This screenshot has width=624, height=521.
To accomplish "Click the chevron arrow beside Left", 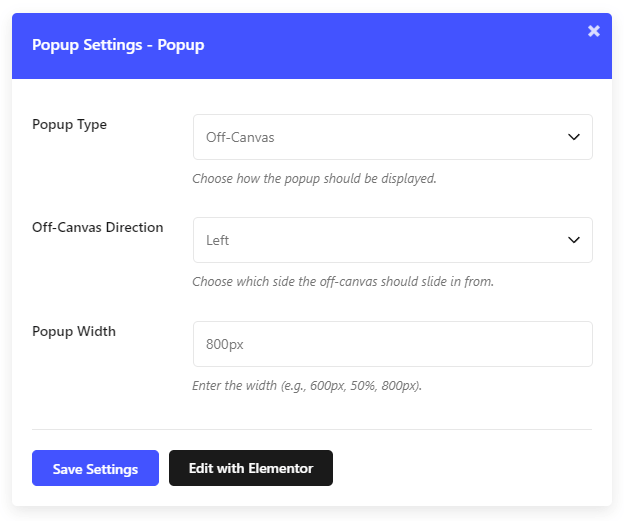I will [x=573, y=240].
